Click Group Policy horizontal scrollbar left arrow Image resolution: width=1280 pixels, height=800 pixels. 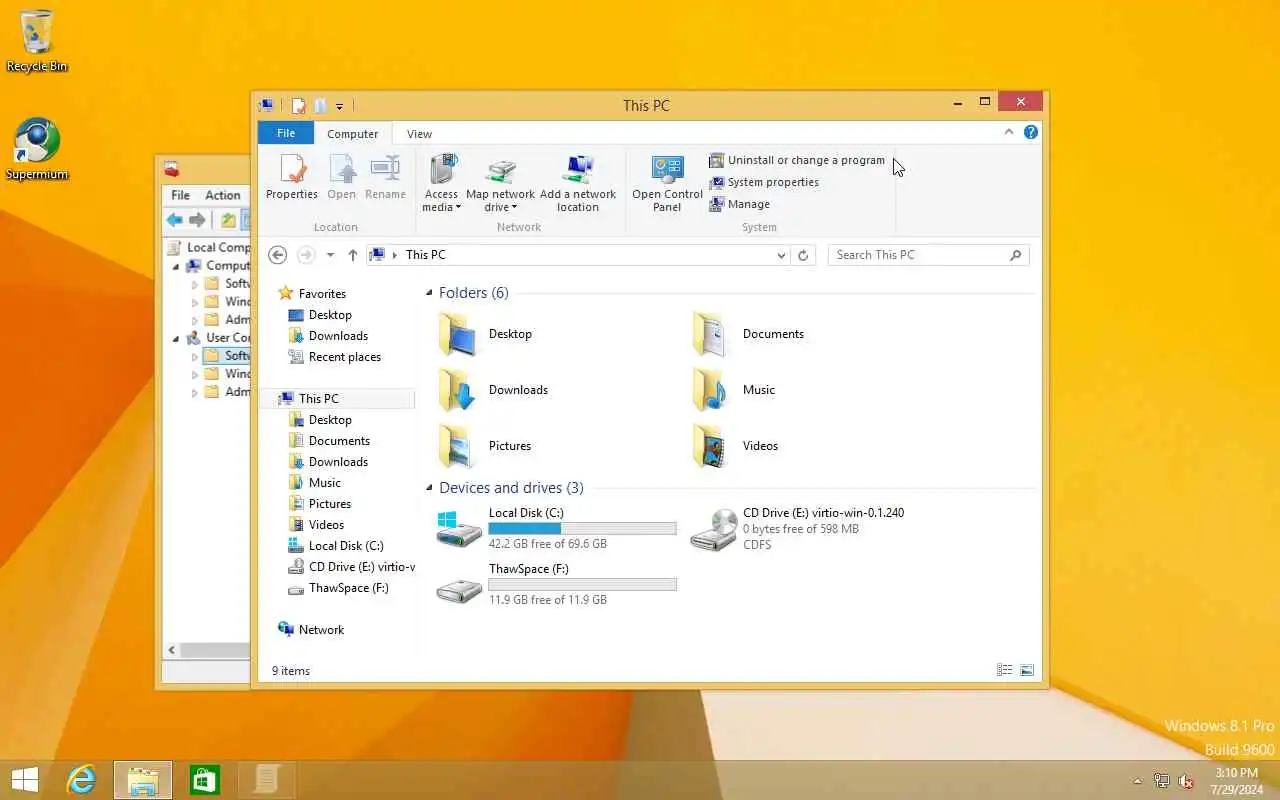[172, 650]
